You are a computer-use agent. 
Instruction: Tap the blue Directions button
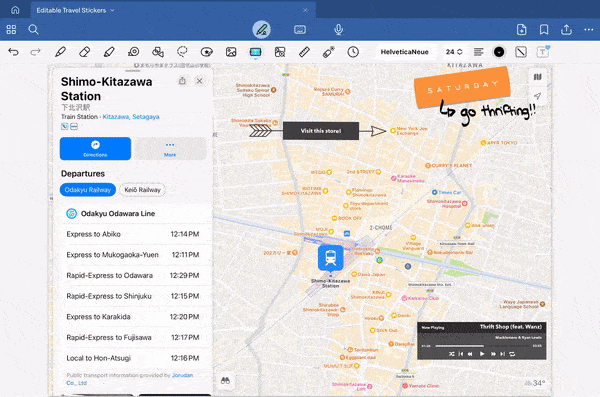95,149
